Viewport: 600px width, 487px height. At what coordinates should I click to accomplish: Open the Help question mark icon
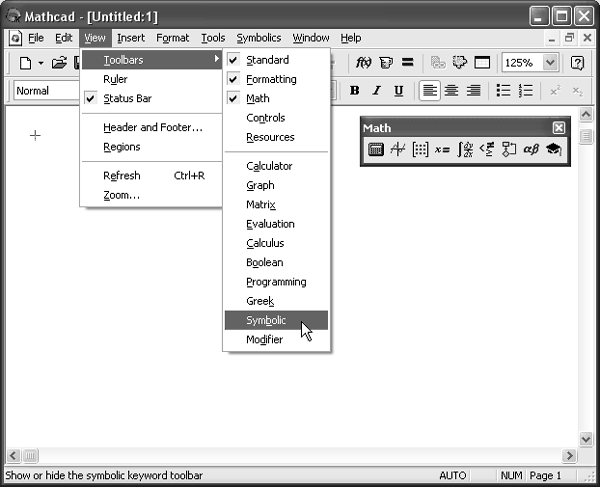[x=577, y=63]
